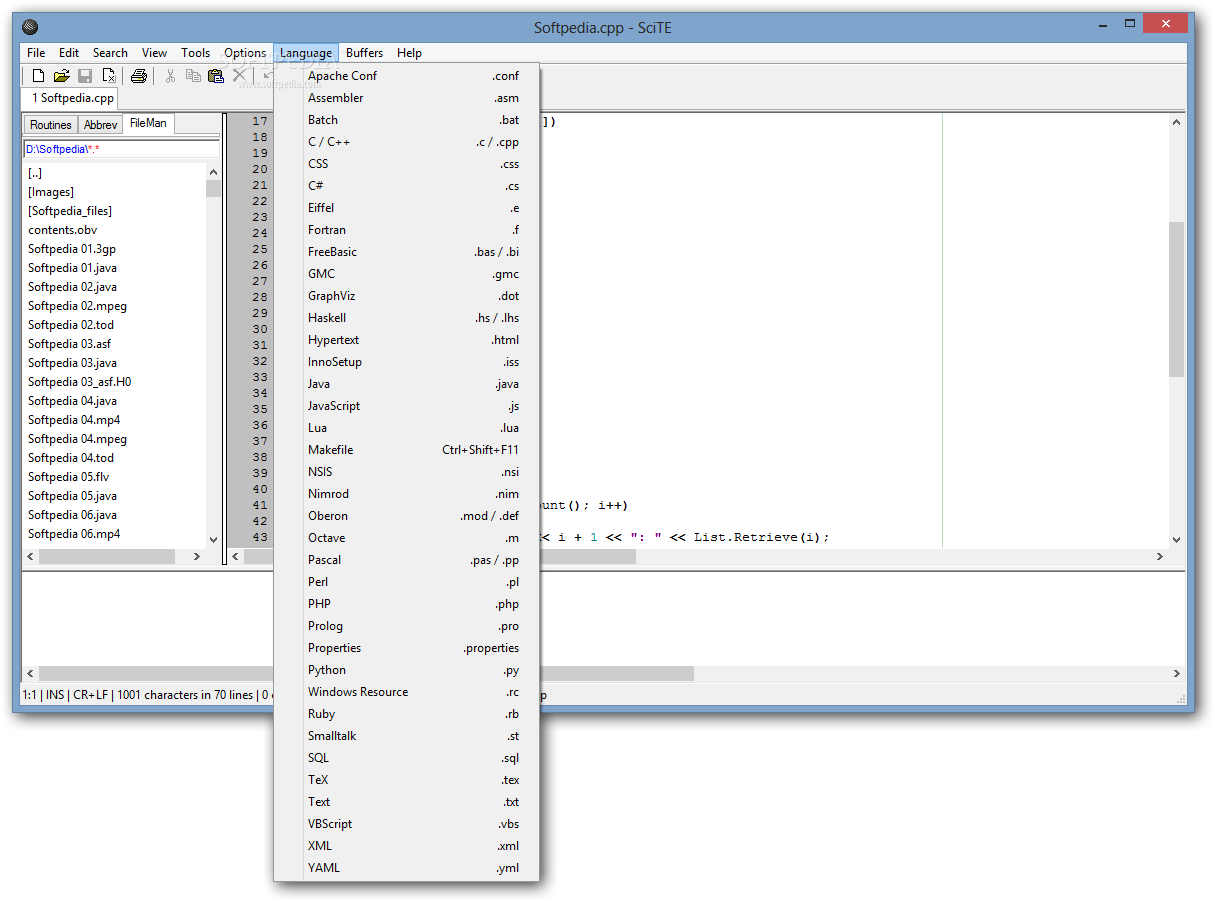Click the SciTE application icon in title bar
Image resolution: width=1215 pixels, height=902 pixels.
click(30, 27)
